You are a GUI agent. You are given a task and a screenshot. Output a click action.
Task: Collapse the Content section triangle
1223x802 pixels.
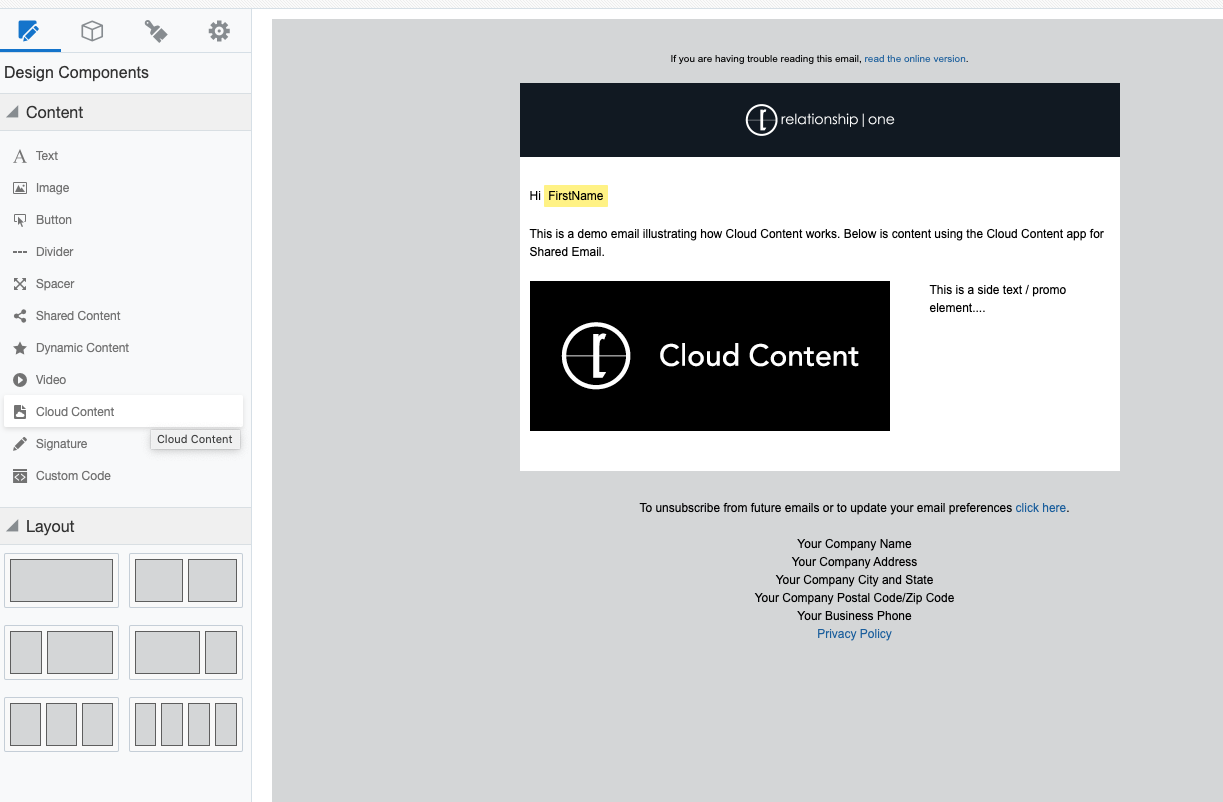(x=12, y=112)
